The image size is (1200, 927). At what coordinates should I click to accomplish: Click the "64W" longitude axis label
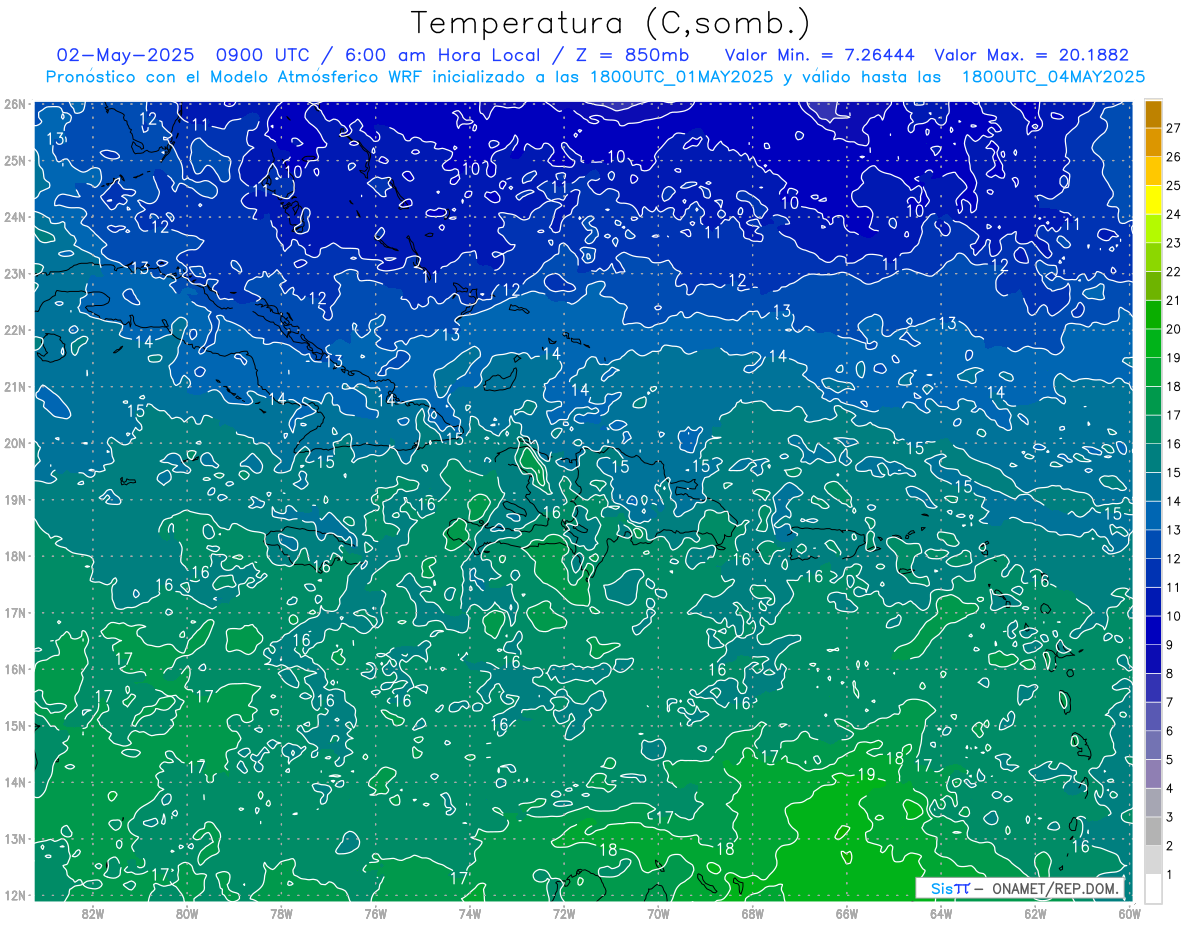point(941,912)
